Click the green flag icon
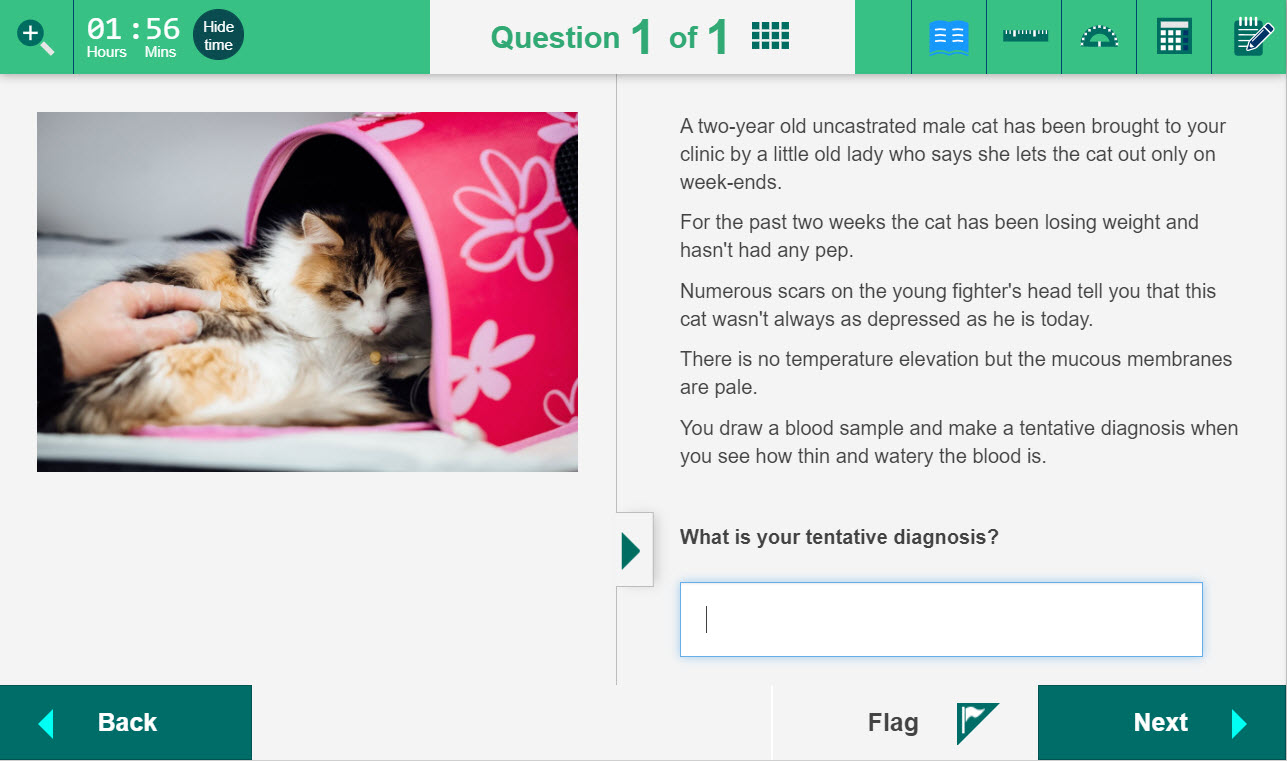1287x761 pixels. tap(976, 722)
